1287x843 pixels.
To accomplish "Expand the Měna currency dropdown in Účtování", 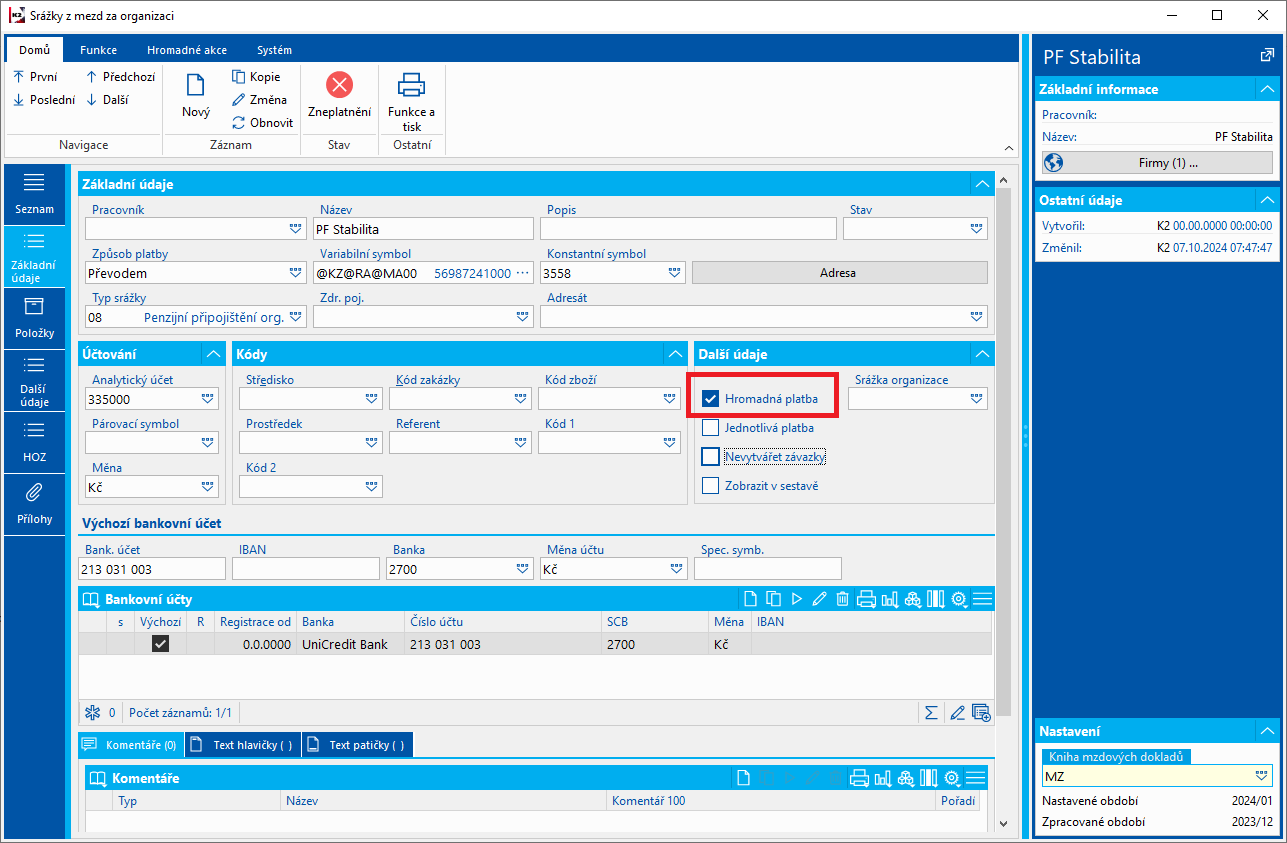I will tap(208, 487).
